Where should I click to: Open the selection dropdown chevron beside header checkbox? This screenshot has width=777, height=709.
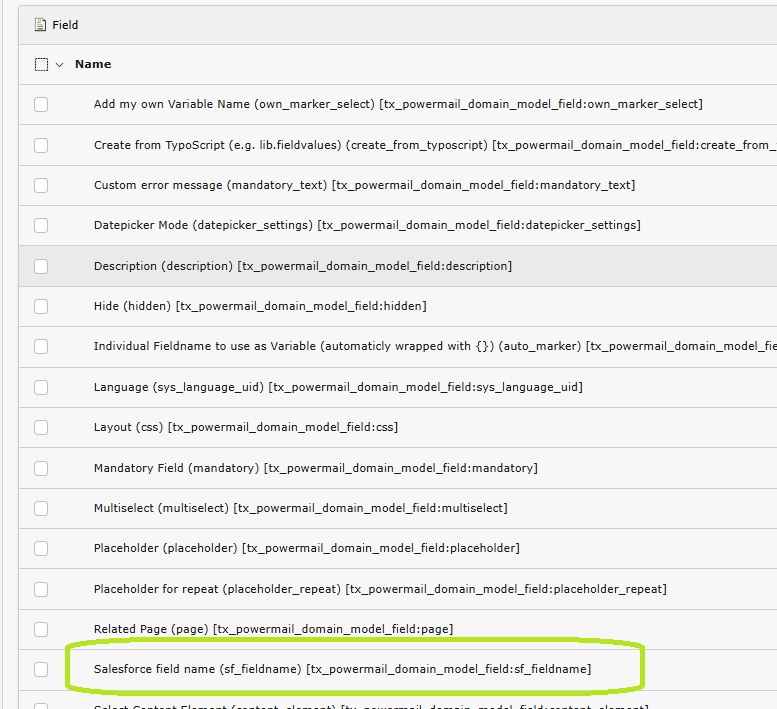tap(59, 64)
